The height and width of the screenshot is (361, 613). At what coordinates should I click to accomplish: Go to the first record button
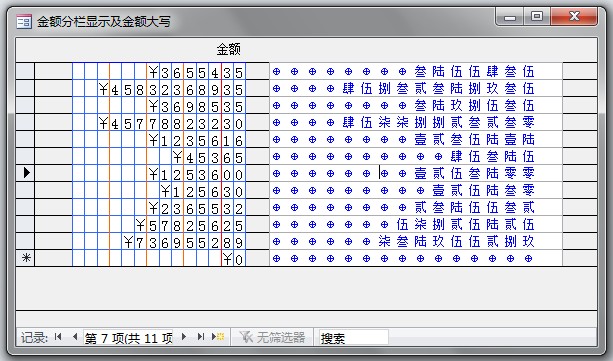pyautogui.click(x=58, y=337)
